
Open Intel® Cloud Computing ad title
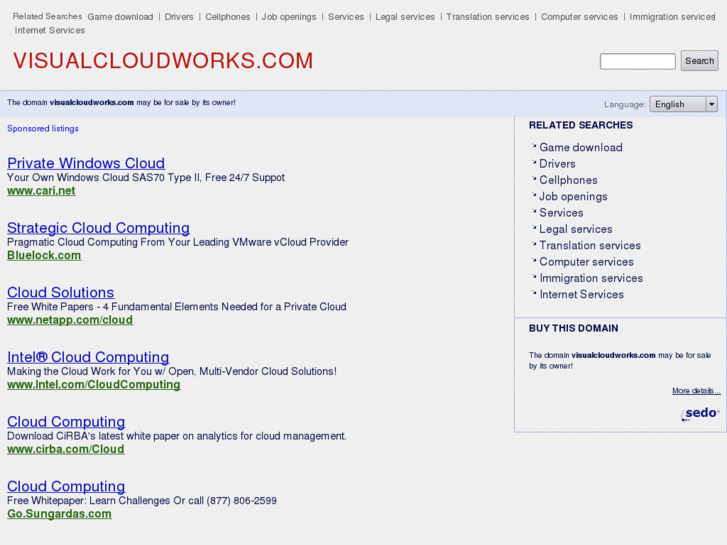pyautogui.click(x=88, y=357)
